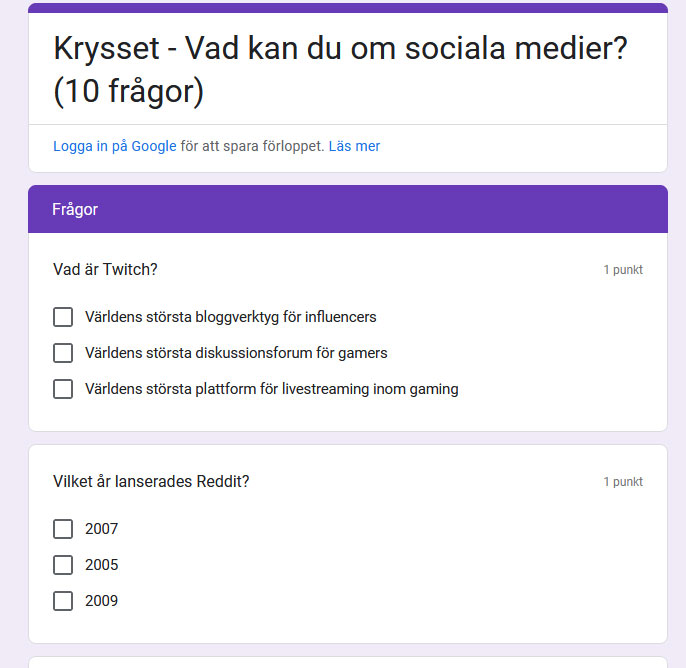Click the purple Frågor section header
The image size is (686, 668).
(348, 209)
